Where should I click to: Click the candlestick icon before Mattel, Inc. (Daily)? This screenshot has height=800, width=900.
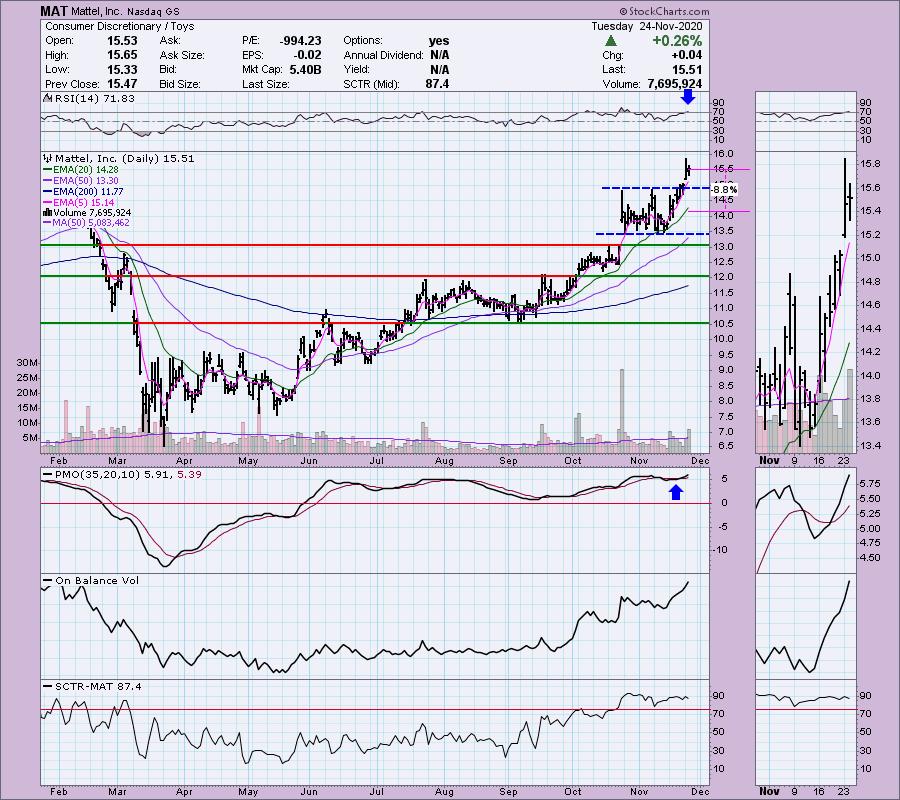coord(48,158)
